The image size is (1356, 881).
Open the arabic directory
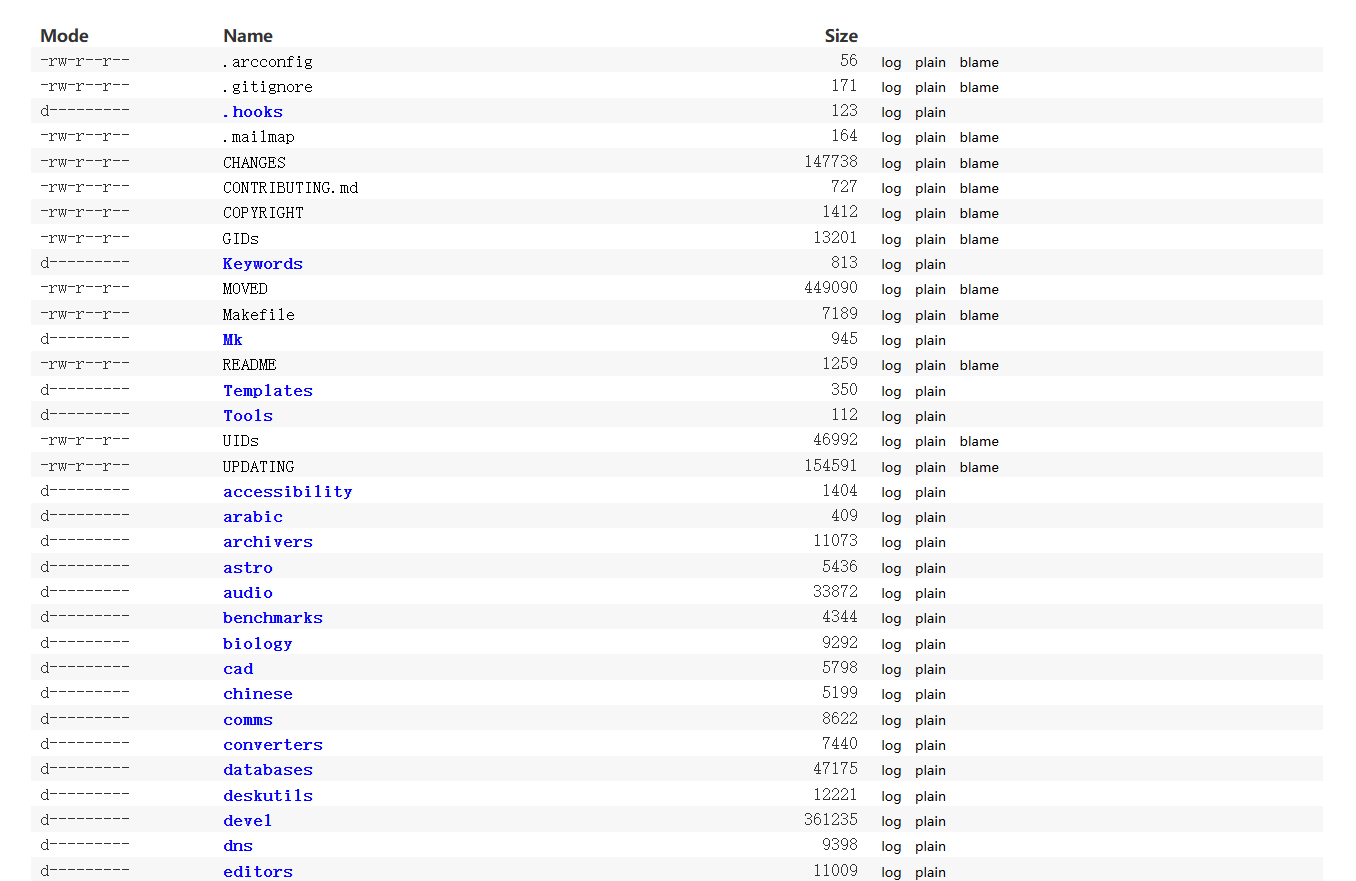coord(252,517)
